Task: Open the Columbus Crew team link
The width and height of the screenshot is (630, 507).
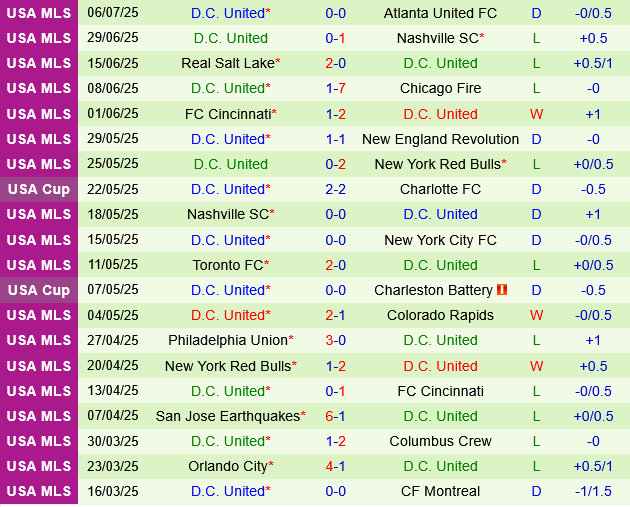Action: 440,441
